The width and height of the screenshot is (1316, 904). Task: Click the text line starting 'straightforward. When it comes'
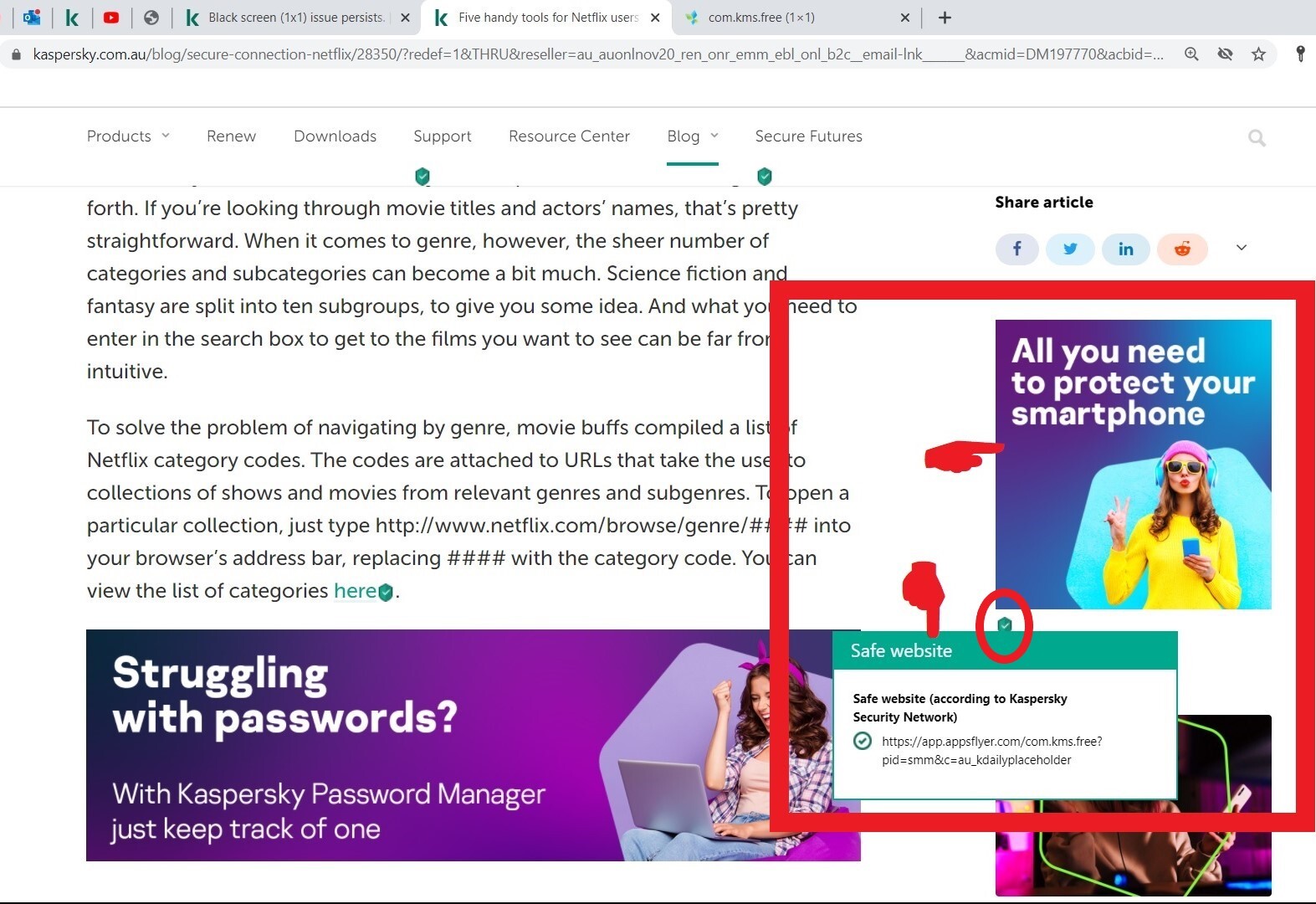428,241
